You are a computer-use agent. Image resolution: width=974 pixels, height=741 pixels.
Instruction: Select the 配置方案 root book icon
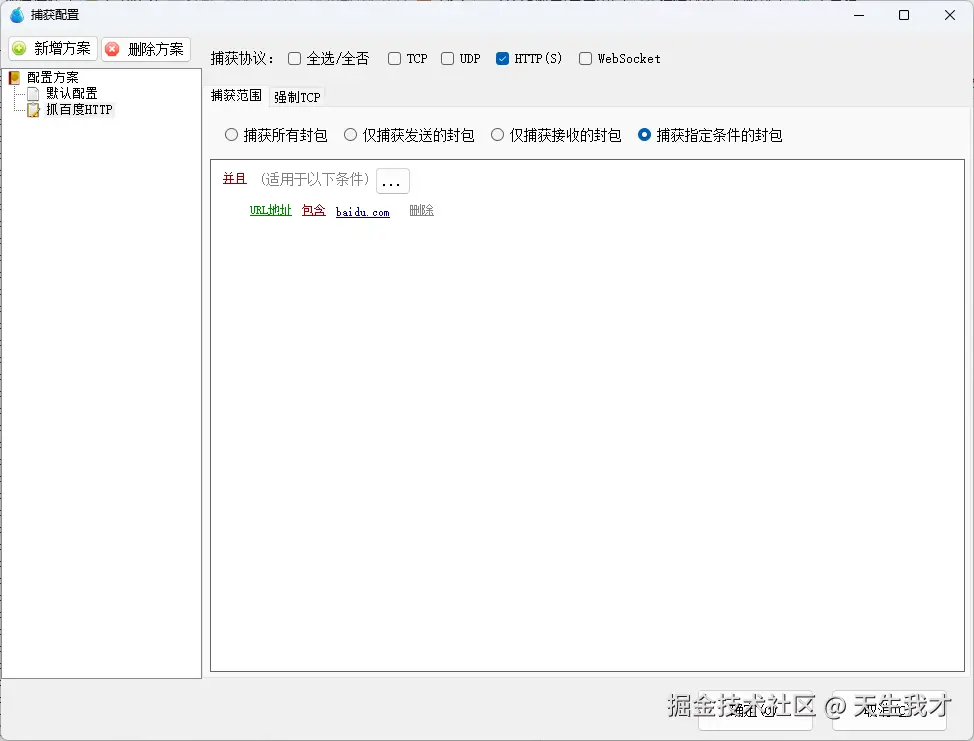click(x=14, y=78)
